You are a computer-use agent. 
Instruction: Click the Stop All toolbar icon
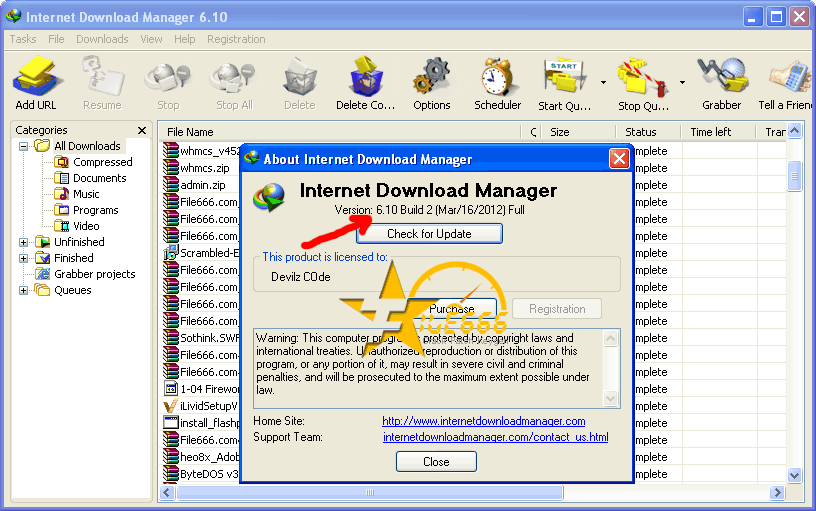tap(234, 83)
